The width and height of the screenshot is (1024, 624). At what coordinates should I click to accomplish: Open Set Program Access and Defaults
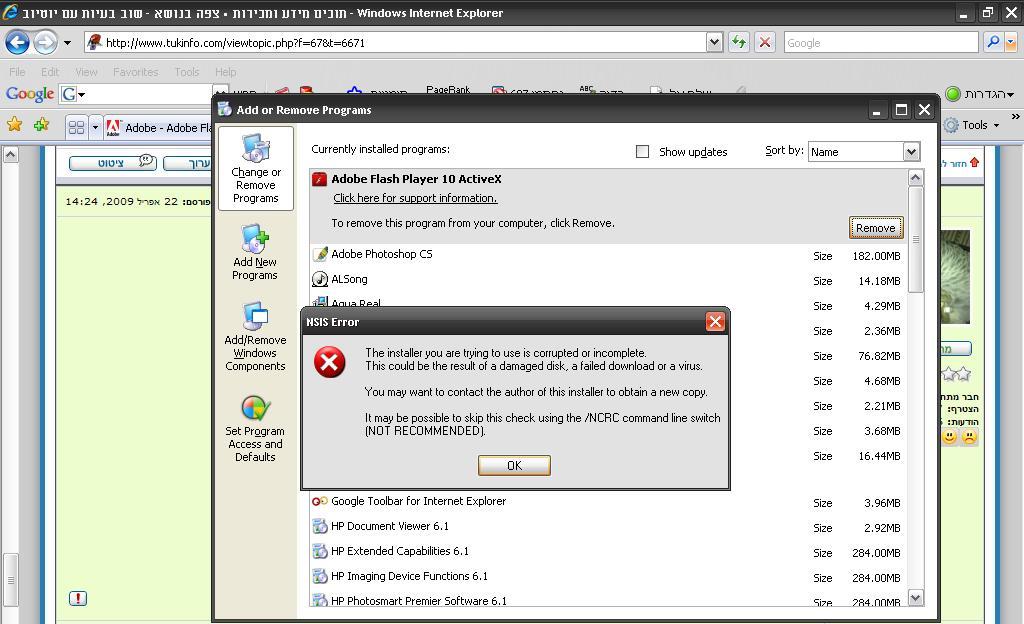255,428
